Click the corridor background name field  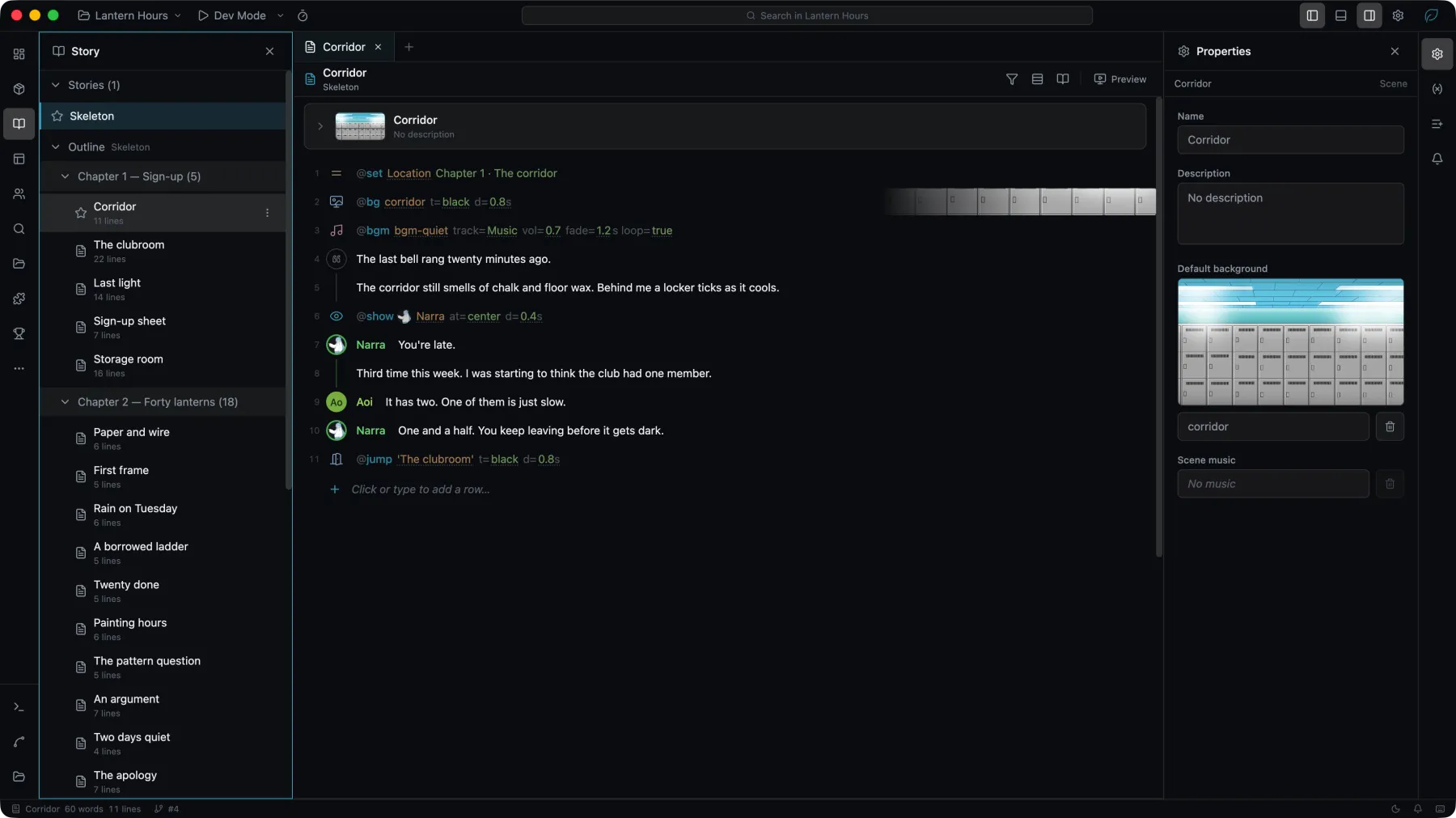[x=1273, y=426]
